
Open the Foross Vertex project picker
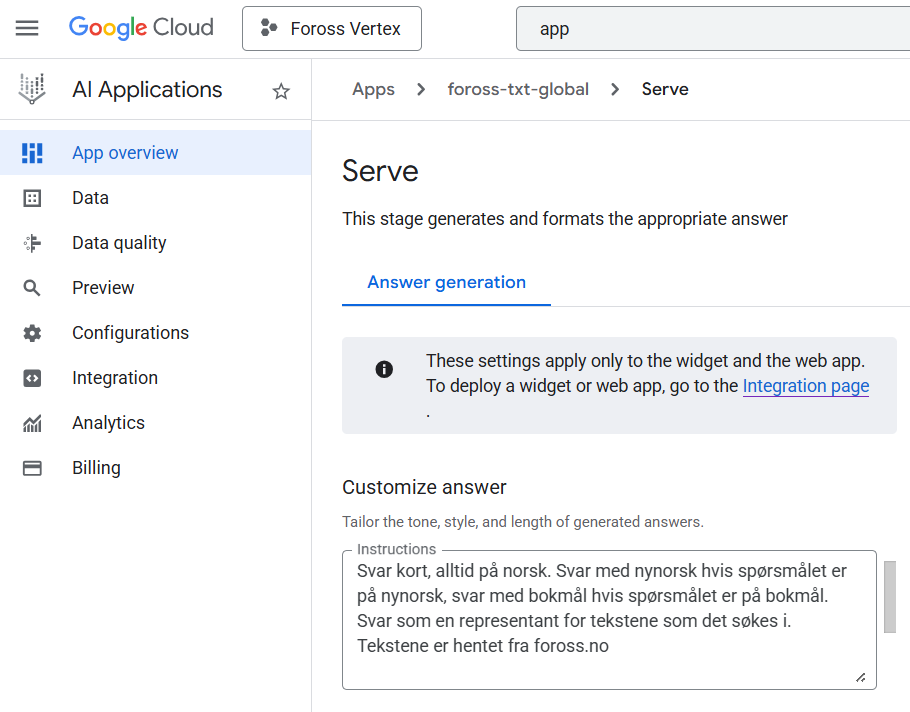[332, 28]
